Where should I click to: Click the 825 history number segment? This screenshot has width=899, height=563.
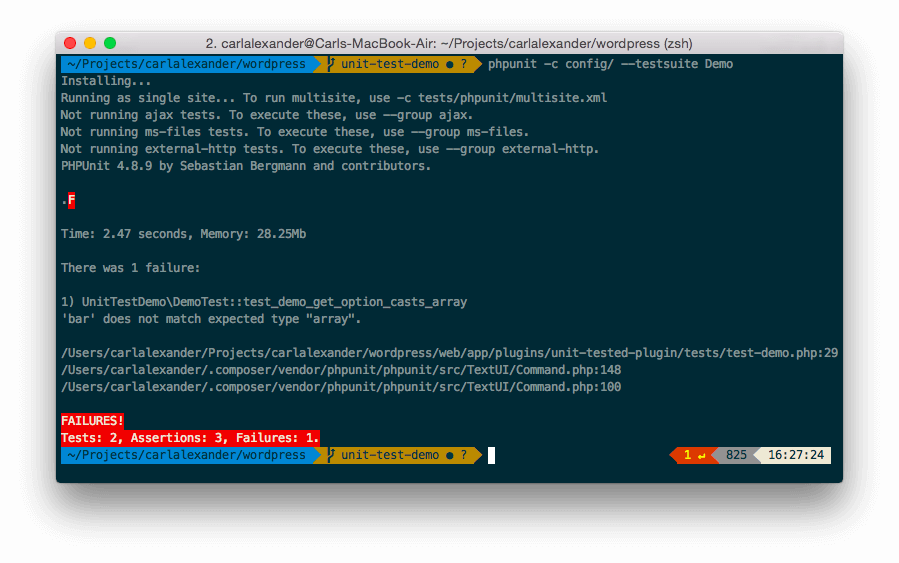point(736,455)
